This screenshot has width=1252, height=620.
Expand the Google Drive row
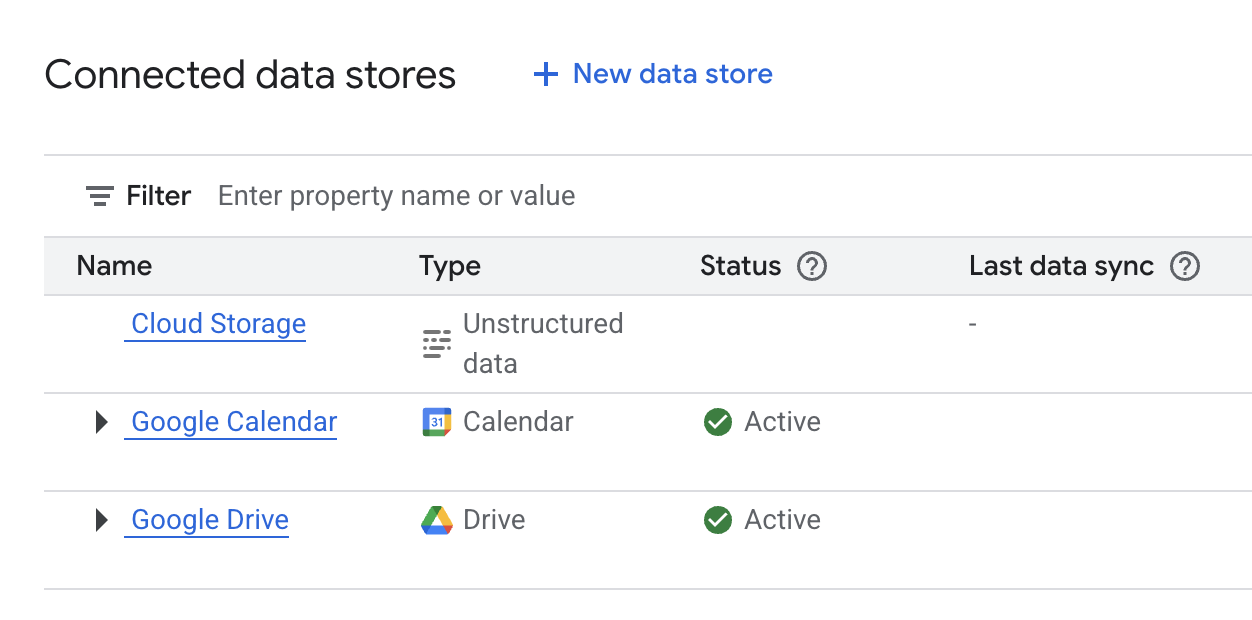pyautogui.click(x=100, y=519)
